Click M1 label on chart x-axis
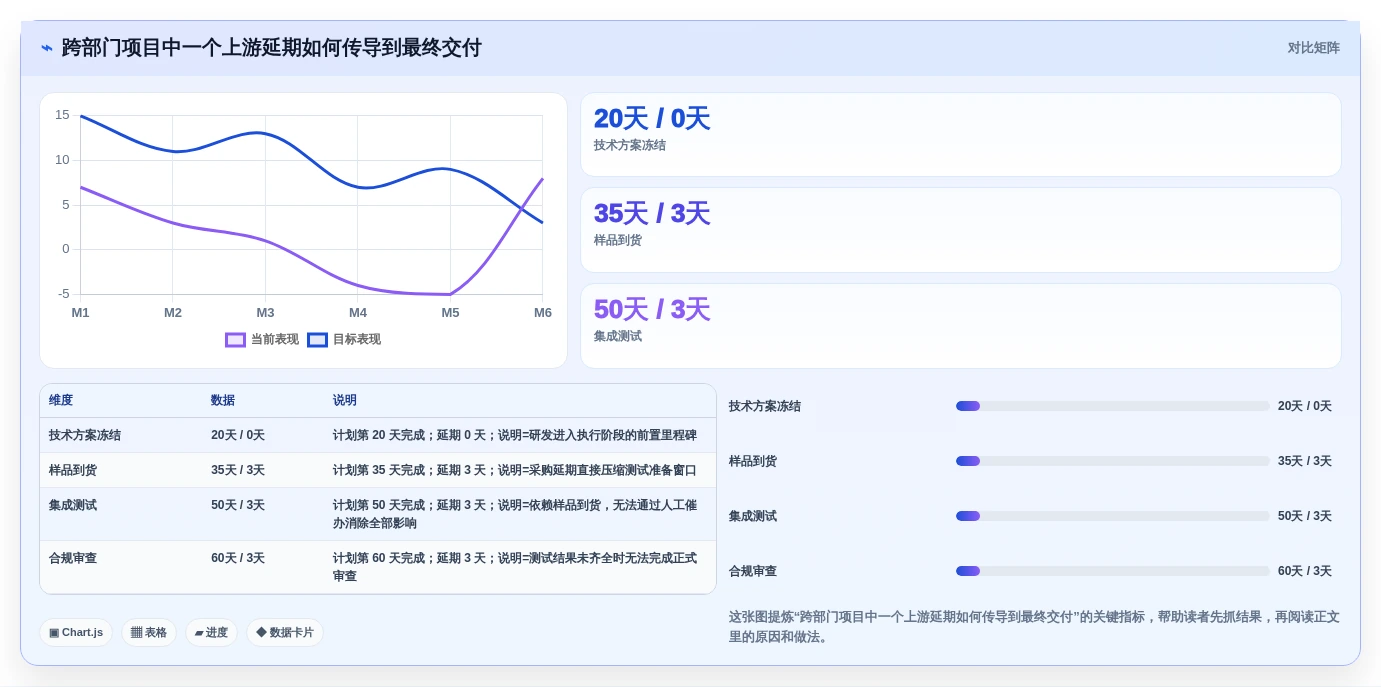The image size is (1381, 687). (80, 313)
